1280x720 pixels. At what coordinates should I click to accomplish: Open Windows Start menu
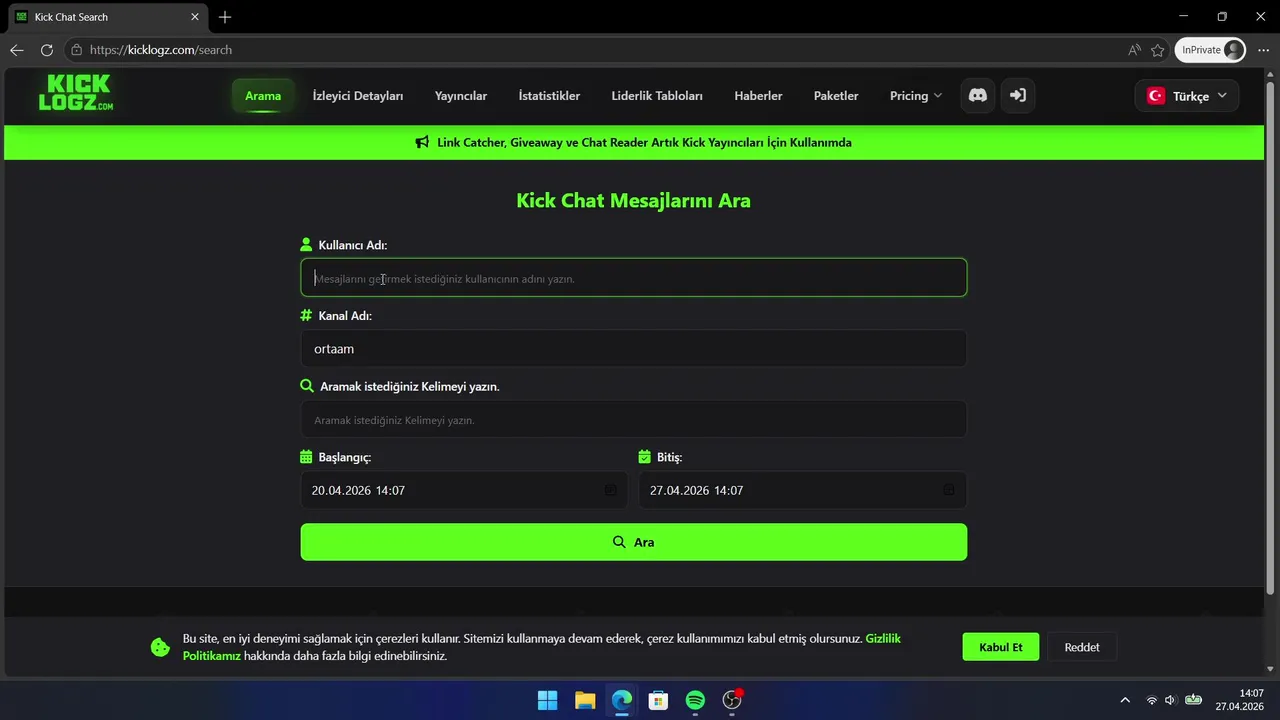pos(548,700)
